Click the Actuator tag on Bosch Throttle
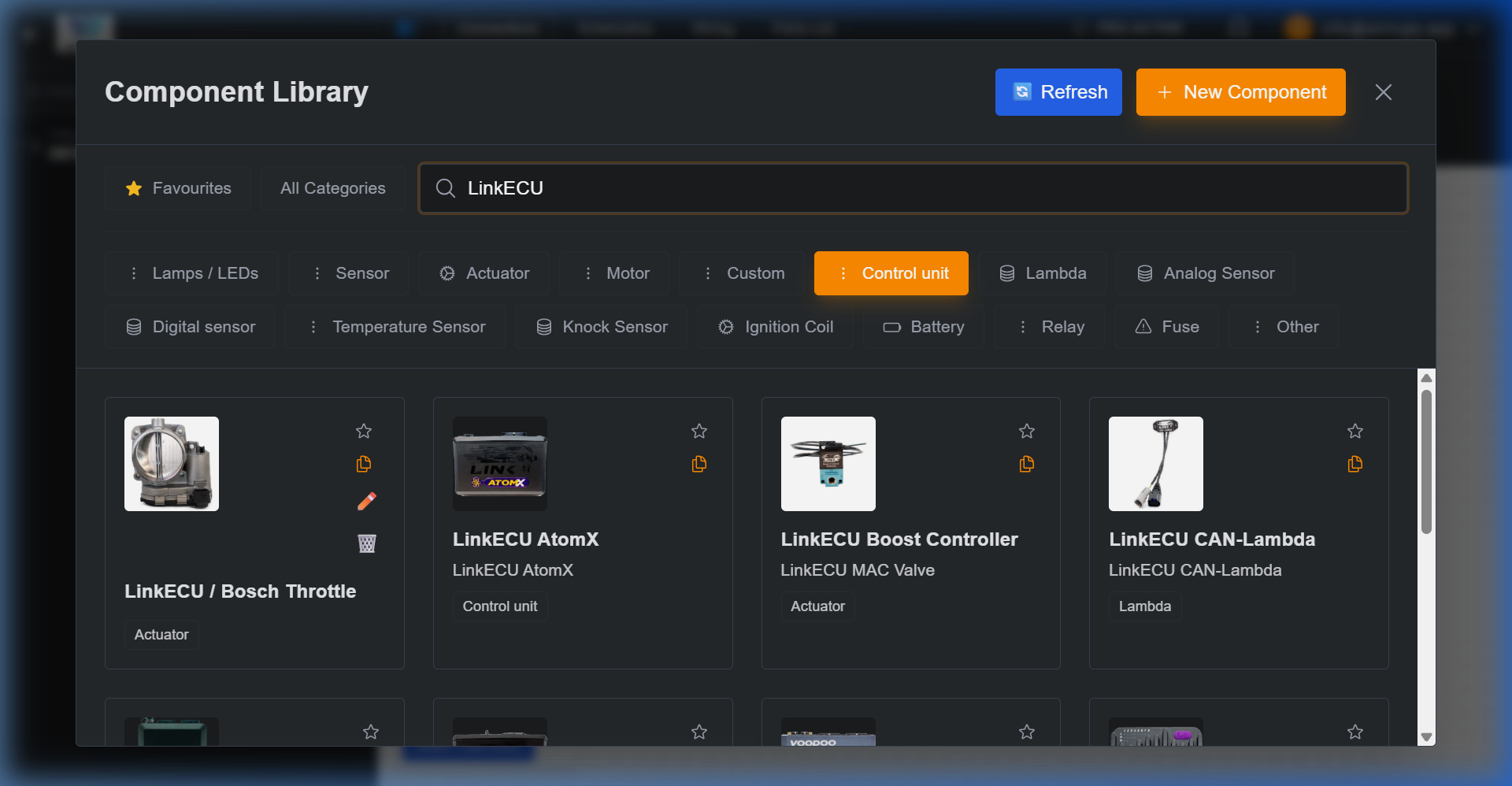The height and width of the screenshot is (786, 1512). (x=161, y=635)
